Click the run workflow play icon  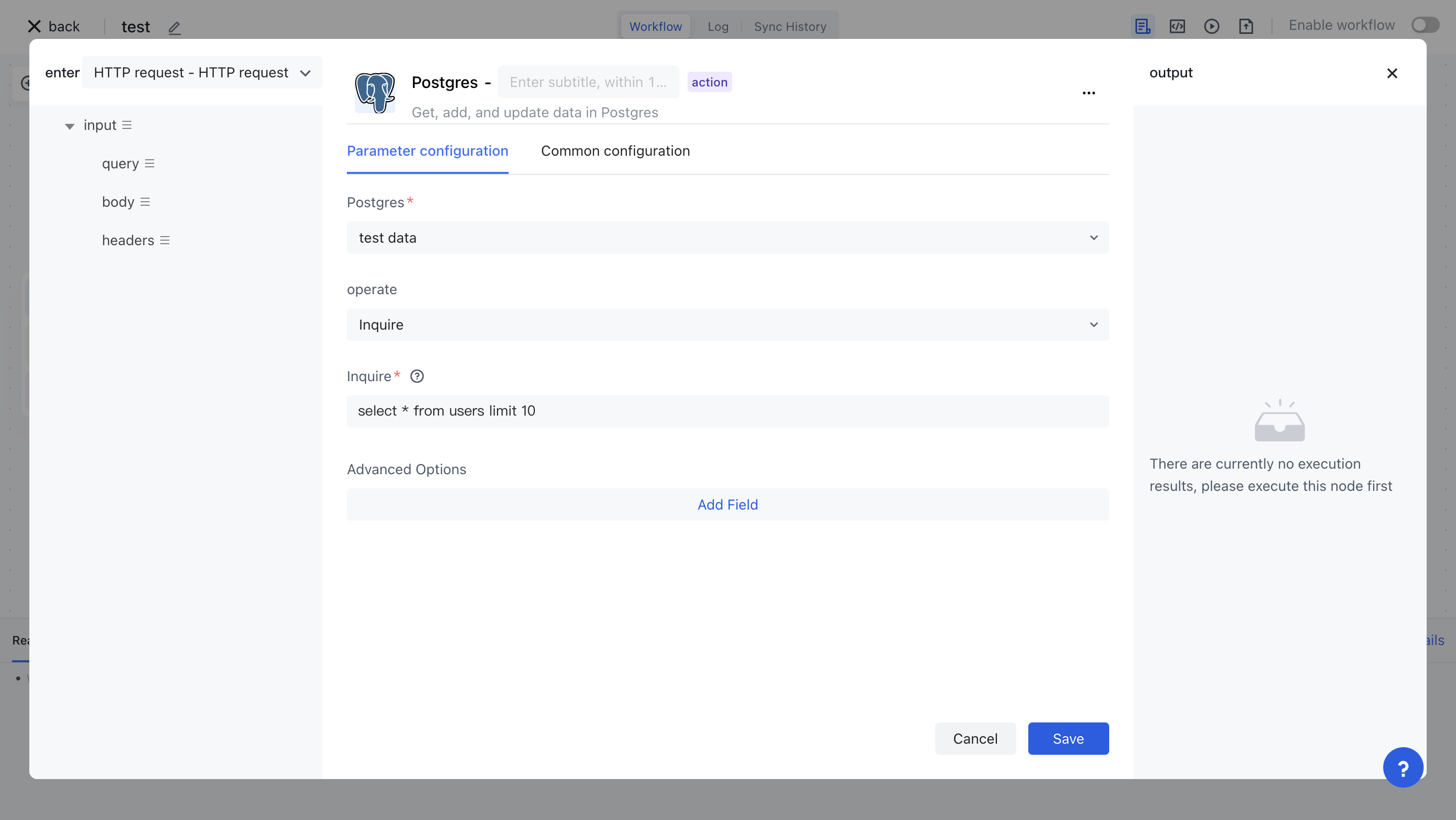tap(1211, 26)
